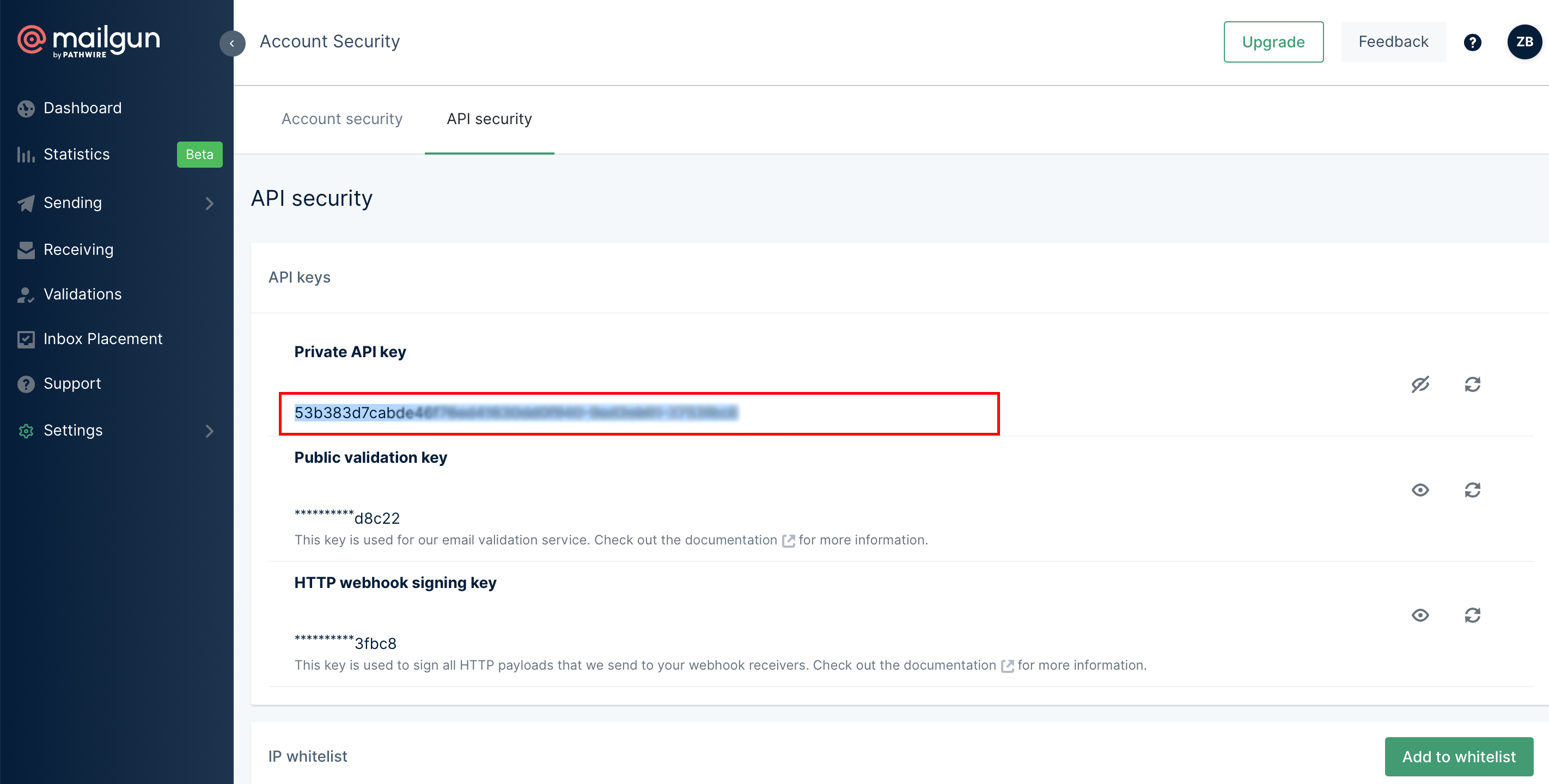
Task: Open the ZB user avatar menu
Action: 1524,41
